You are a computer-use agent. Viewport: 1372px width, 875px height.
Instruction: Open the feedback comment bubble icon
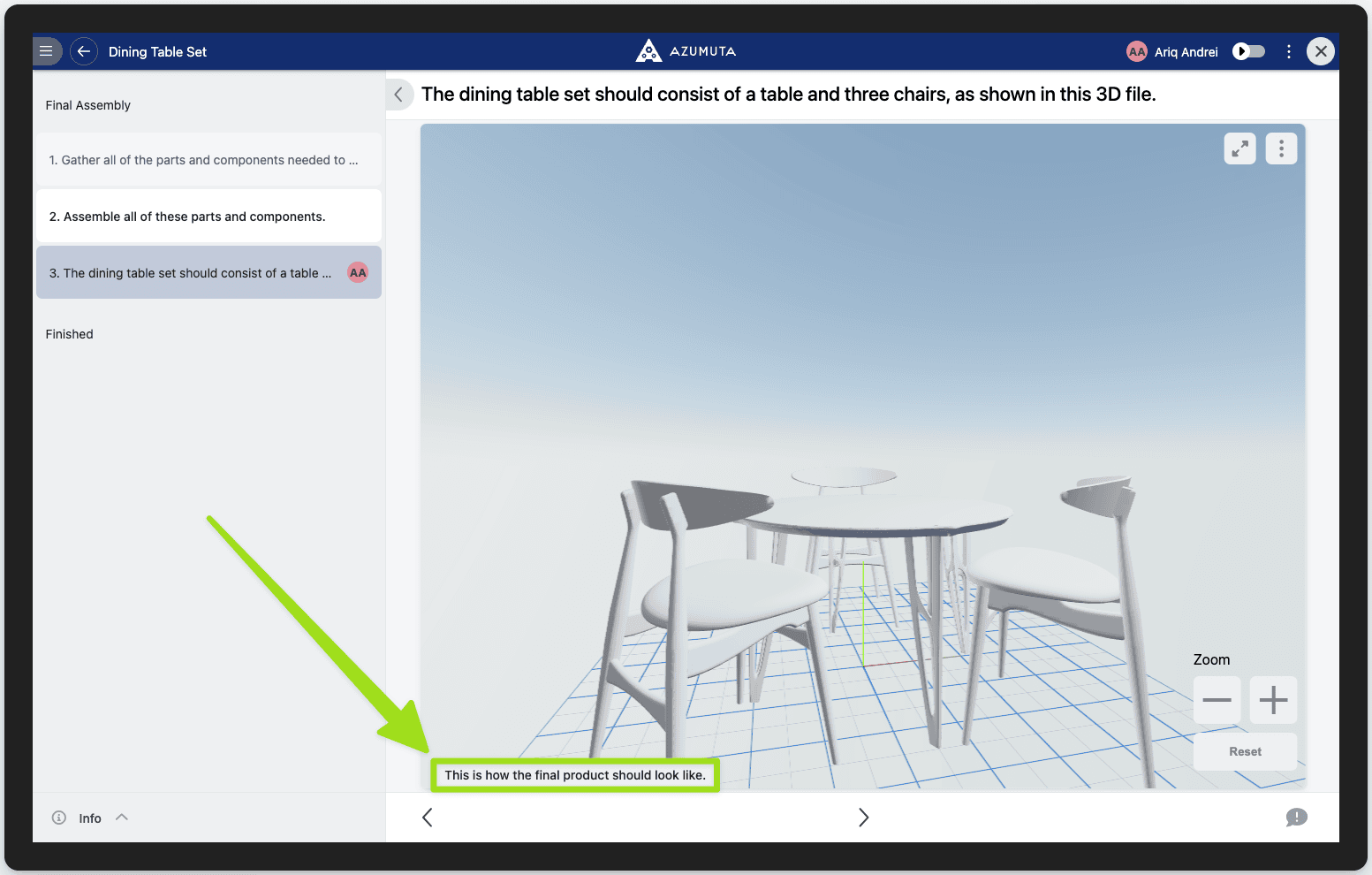[1296, 818]
